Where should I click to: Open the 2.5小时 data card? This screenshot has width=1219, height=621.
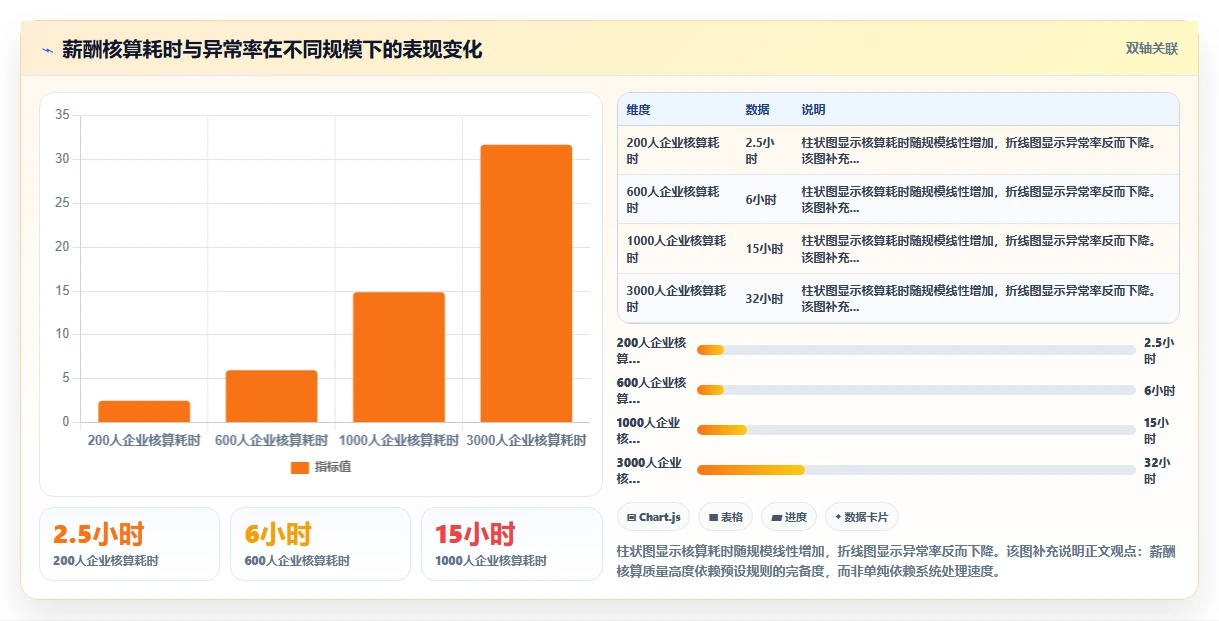[129, 544]
